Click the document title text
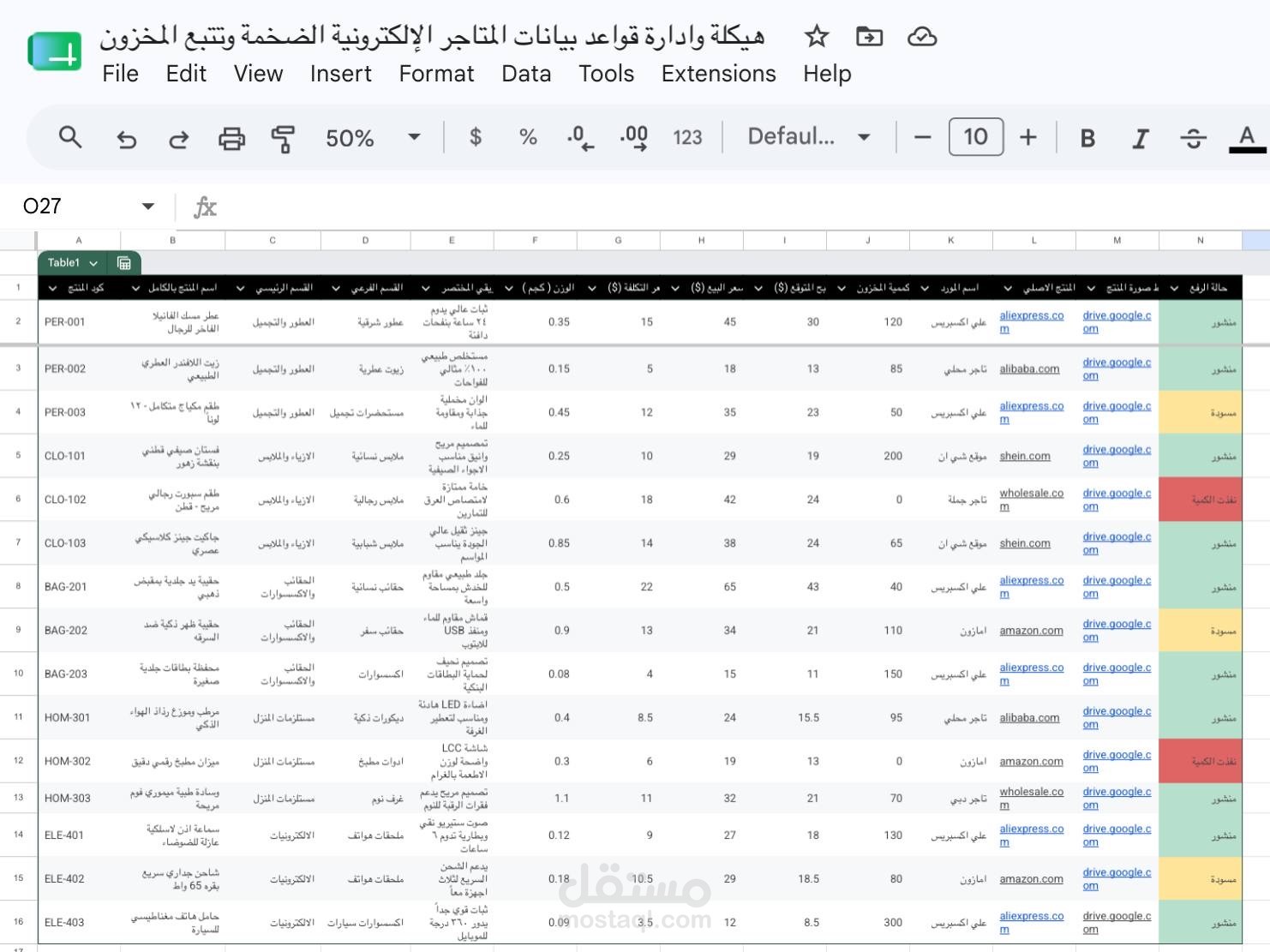This screenshot has width=1270, height=952. coord(432,36)
